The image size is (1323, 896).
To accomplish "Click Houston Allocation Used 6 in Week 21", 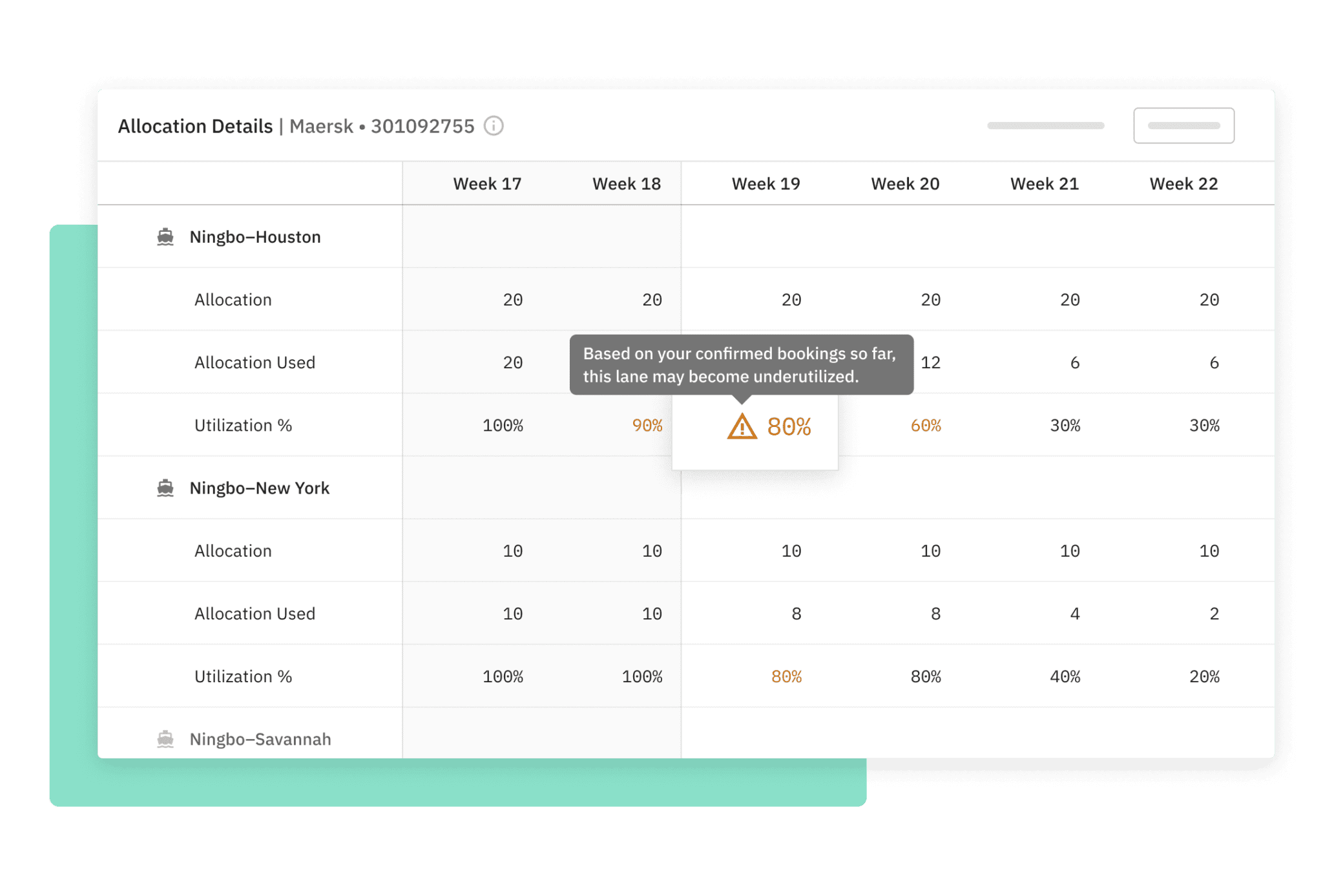I will pos(1075,362).
